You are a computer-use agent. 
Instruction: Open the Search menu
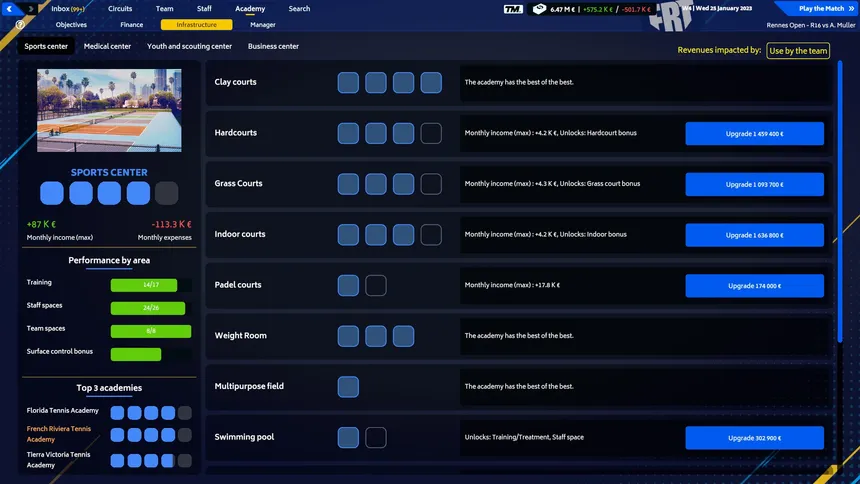click(x=299, y=9)
